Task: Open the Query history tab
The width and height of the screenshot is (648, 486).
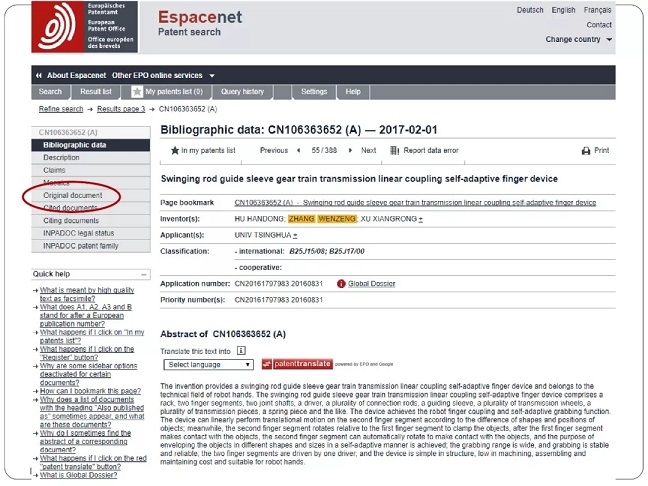Action: [242, 92]
